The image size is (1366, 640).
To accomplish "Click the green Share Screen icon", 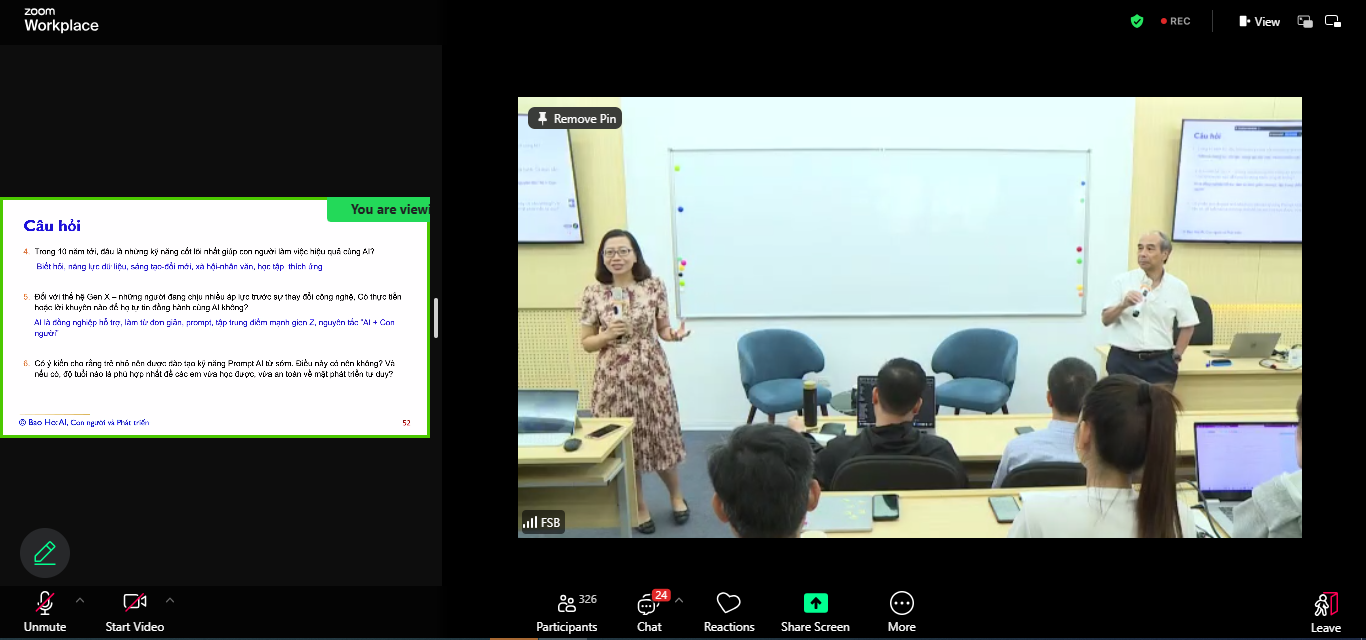I will click(x=815, y=603).
